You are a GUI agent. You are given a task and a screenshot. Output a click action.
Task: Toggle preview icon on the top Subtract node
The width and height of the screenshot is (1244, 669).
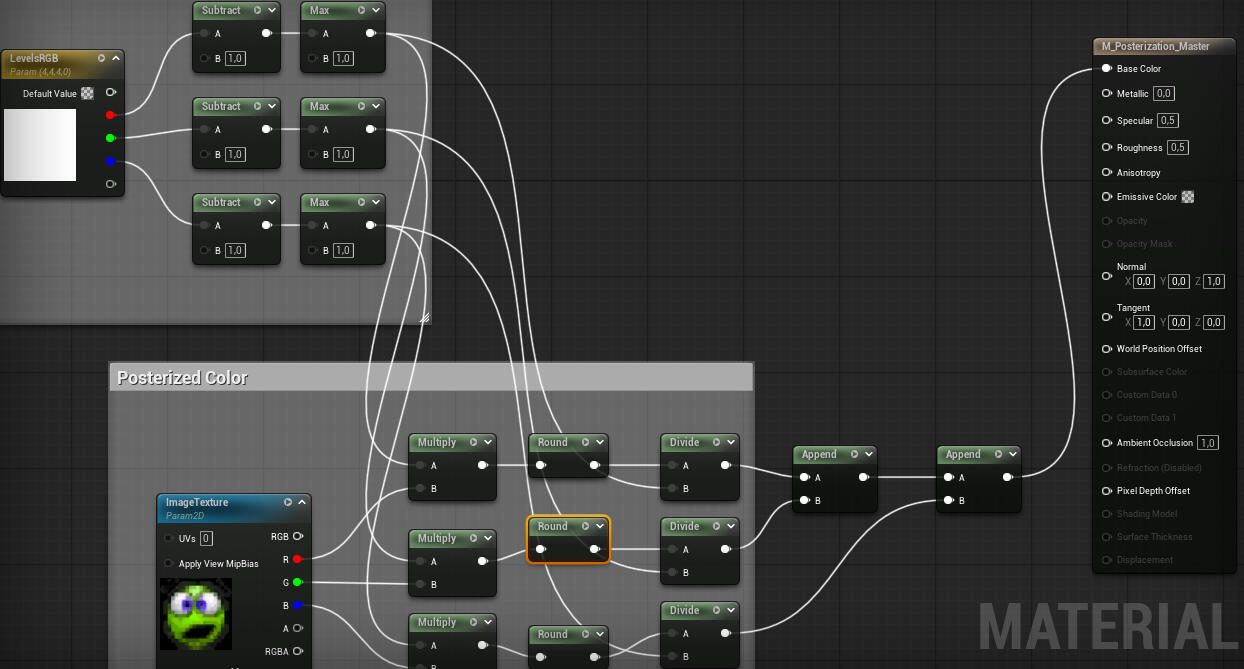click(x=258, y=10)
